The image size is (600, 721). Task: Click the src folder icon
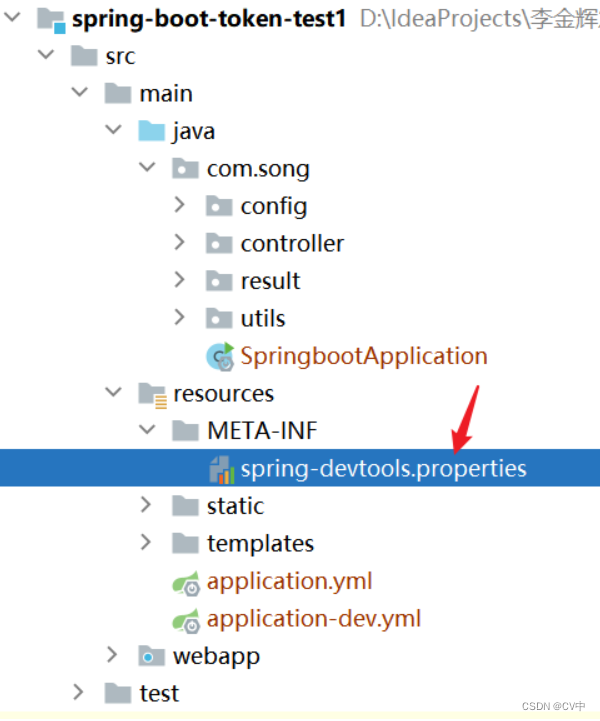[x=84, y=56]
